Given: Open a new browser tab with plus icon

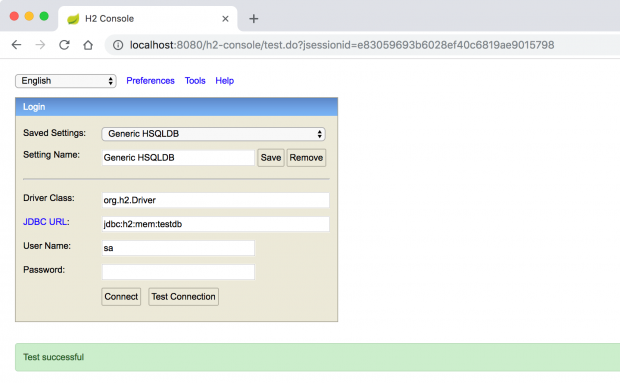Looking at the screenshot, I should tap(253, 19).
